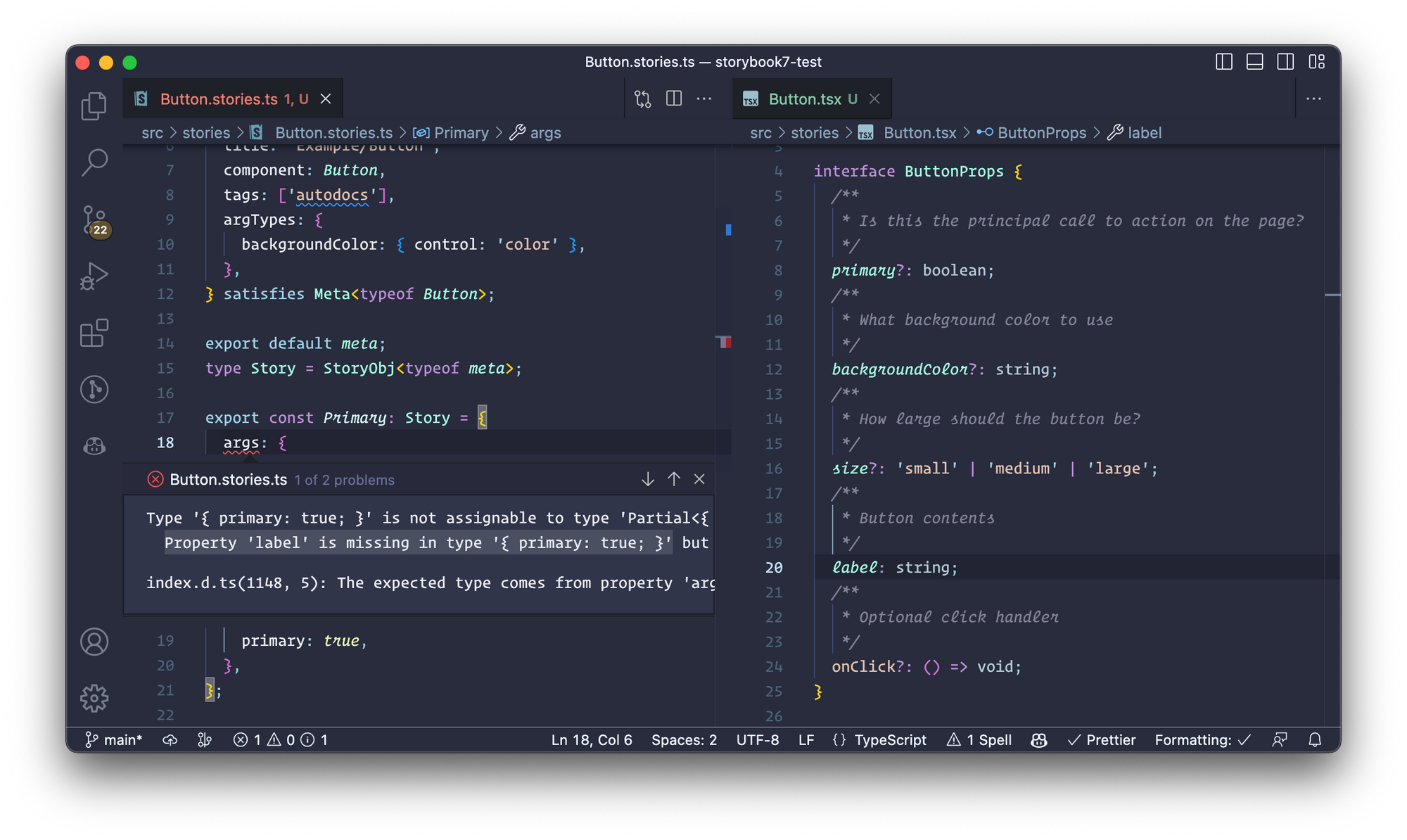
Task: Switch to the Button.tsx tab
Action: pos(804,99)
